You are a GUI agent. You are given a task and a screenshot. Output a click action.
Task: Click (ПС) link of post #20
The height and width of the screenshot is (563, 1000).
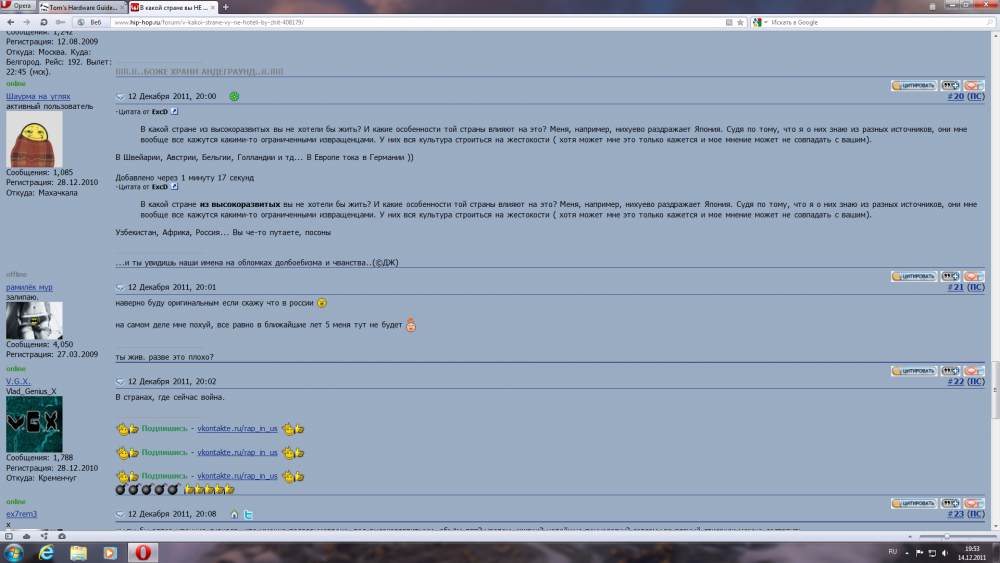click(976, 96)
